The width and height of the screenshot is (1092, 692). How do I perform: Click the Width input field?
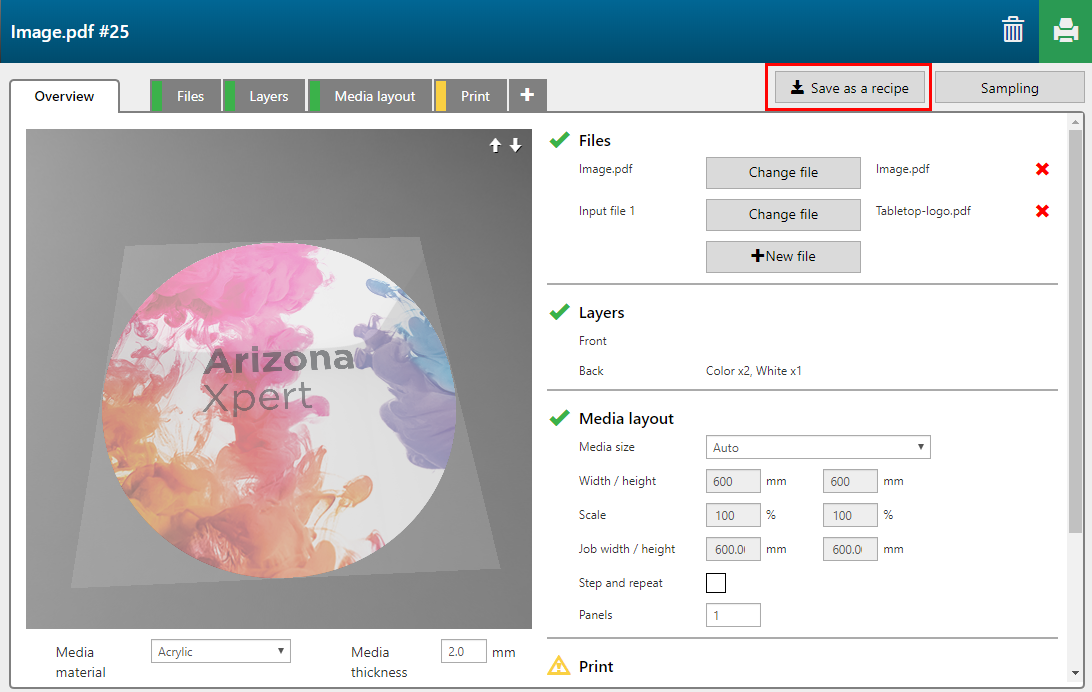coord(733,481)
